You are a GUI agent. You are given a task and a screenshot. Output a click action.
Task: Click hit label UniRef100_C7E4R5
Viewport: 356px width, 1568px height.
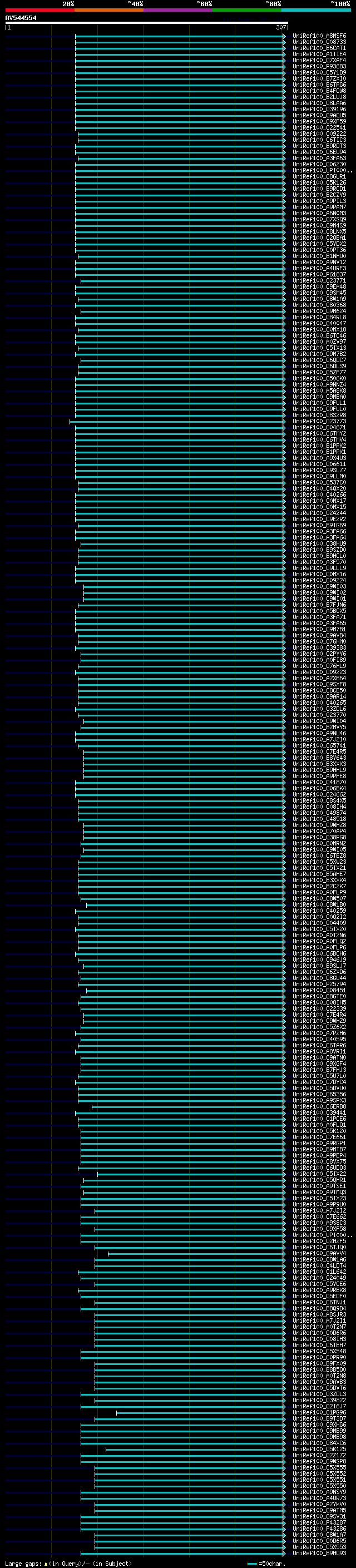319,753
